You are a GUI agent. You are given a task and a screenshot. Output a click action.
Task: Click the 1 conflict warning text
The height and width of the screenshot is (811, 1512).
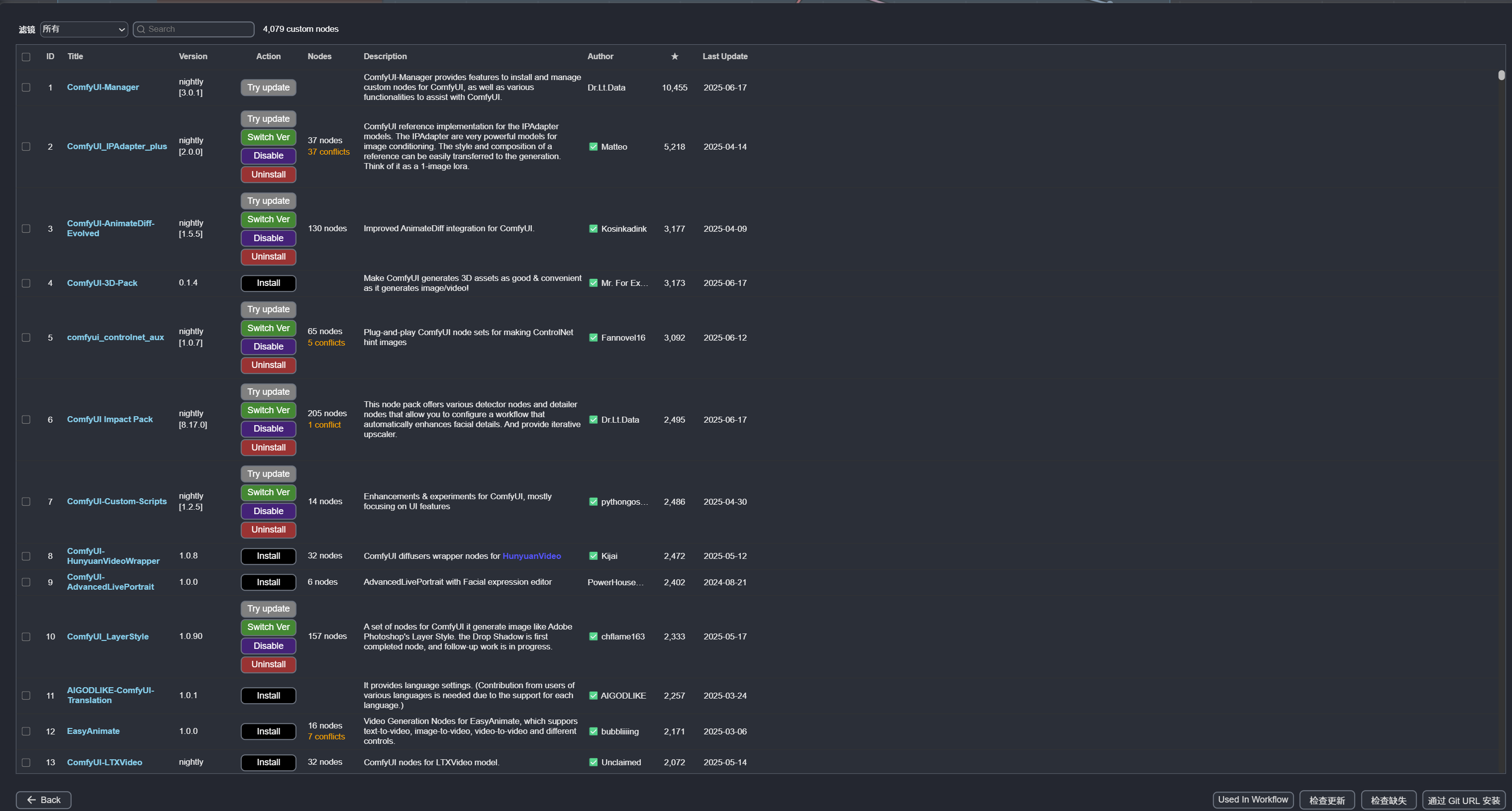[x=324, y=425]
